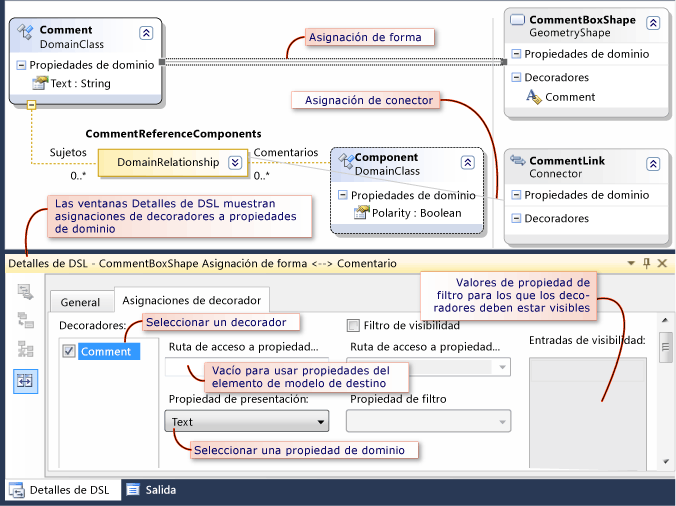Click scroll down arrow in DSL Details pane
Image resolution: width=676 pixels, height=506 pixels.
[665, 461]
